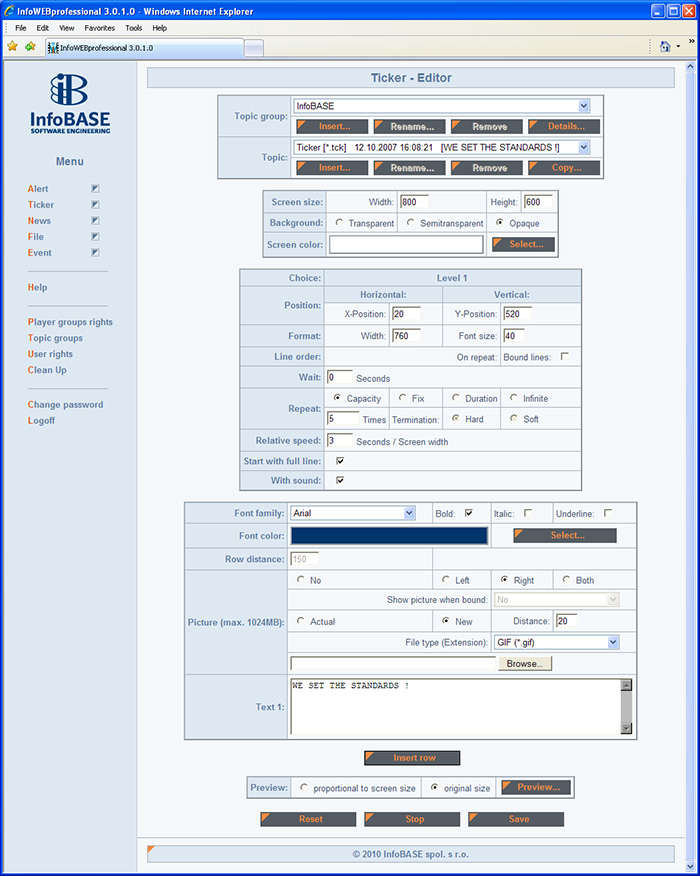Click the File sidebar arrow icon

[96, 236]
